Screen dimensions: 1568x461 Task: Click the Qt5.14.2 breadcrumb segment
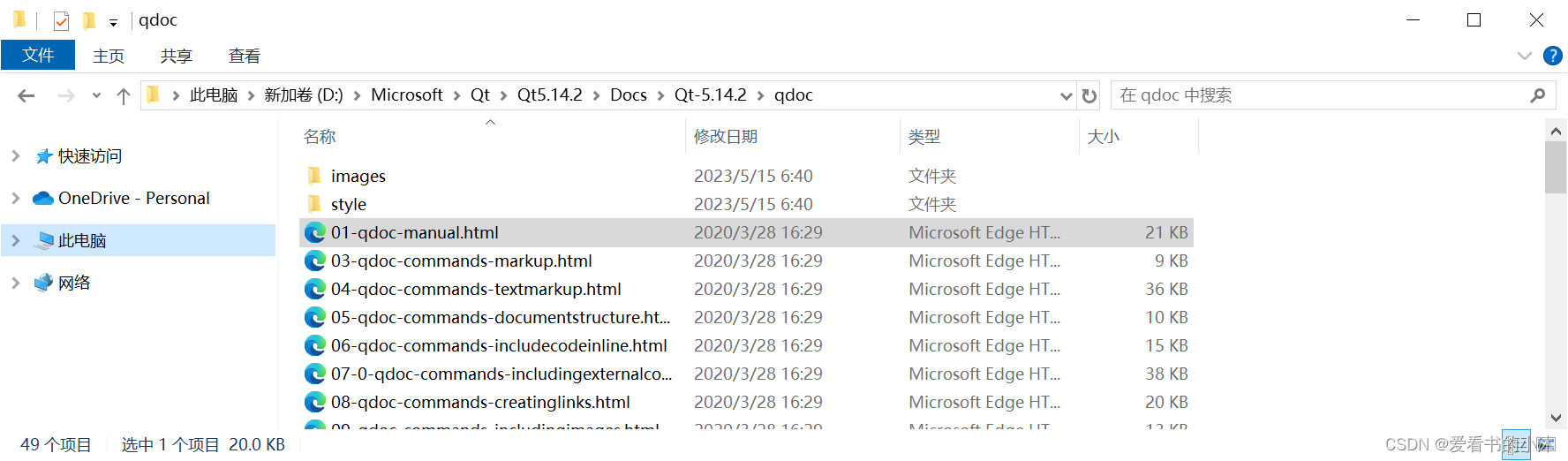(549, 95)
